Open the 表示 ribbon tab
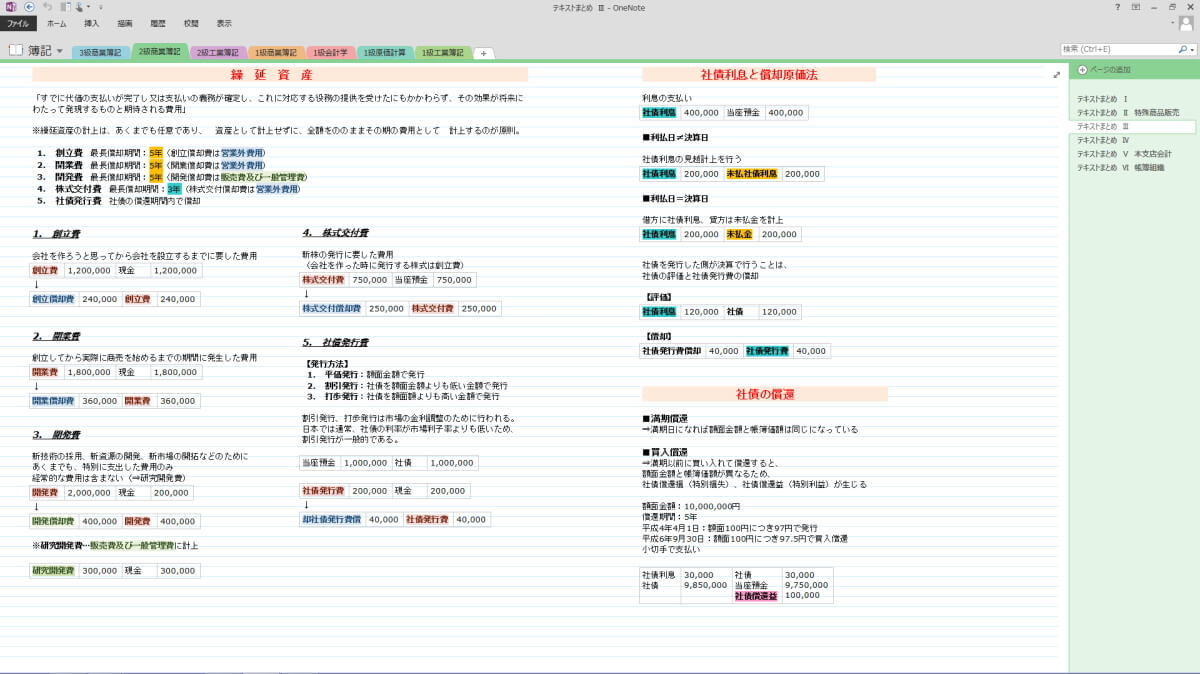 pos(224,23)
